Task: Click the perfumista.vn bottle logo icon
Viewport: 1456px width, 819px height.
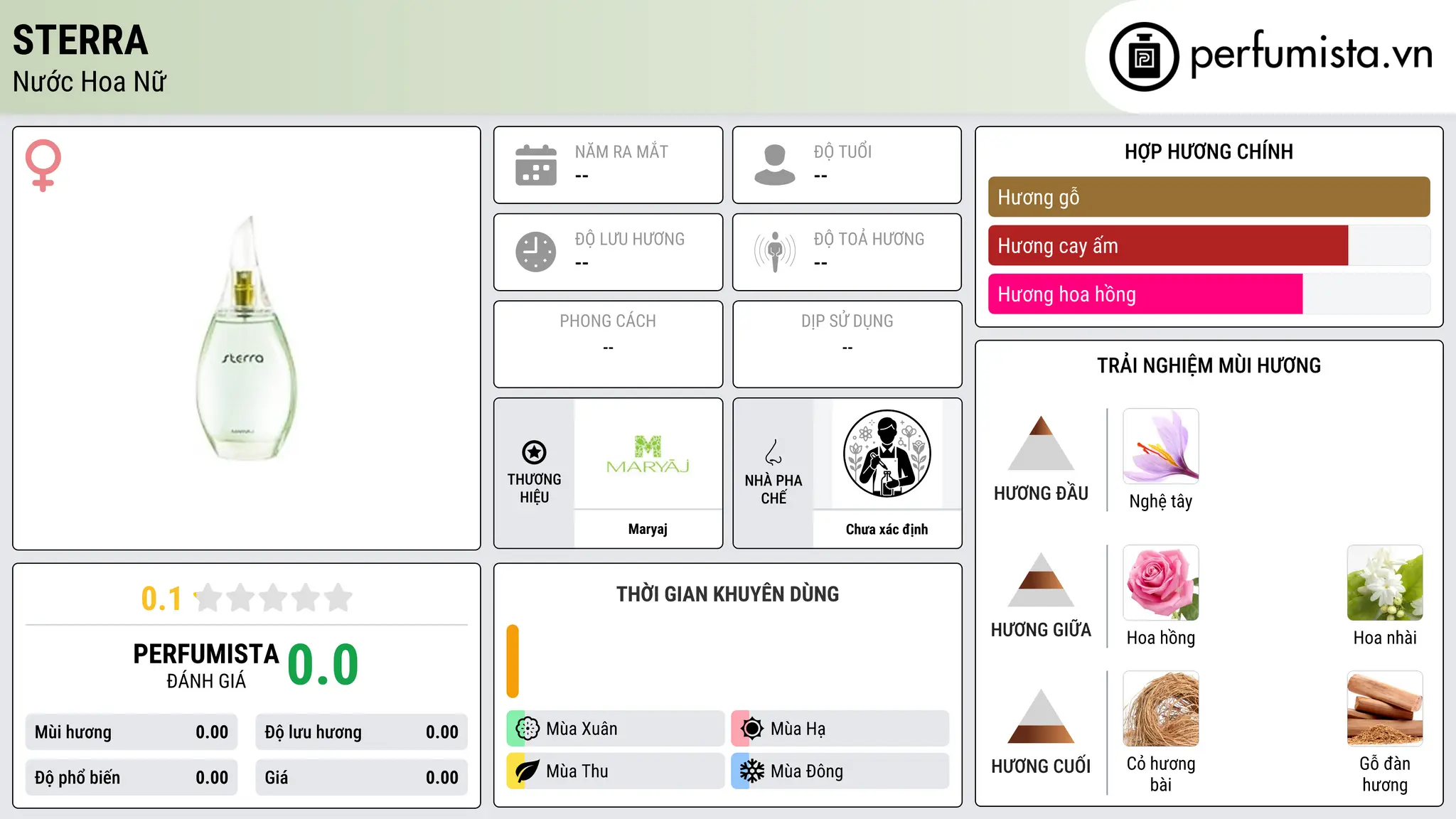Action: coord(1144,57)
